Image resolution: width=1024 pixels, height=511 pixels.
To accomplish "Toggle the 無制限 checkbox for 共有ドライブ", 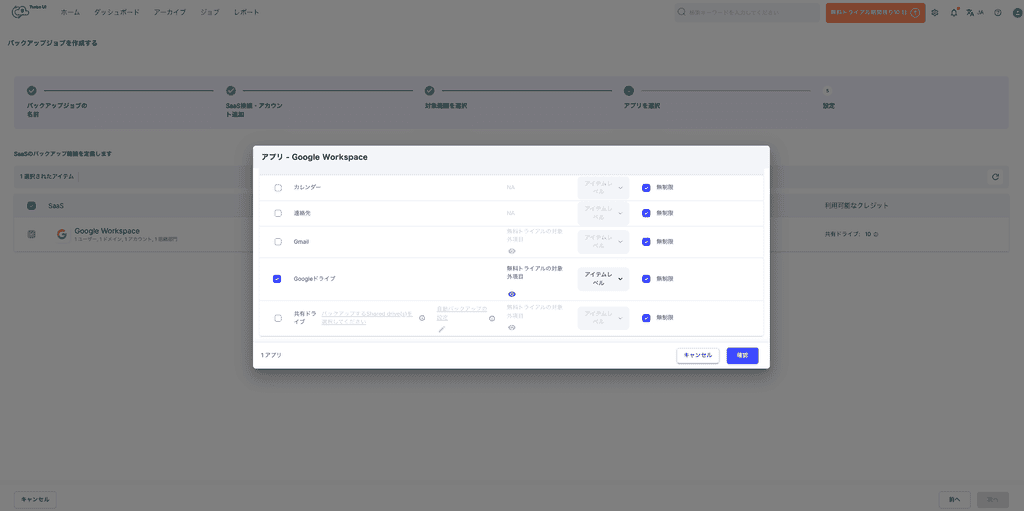I will [x=646, y=318].
